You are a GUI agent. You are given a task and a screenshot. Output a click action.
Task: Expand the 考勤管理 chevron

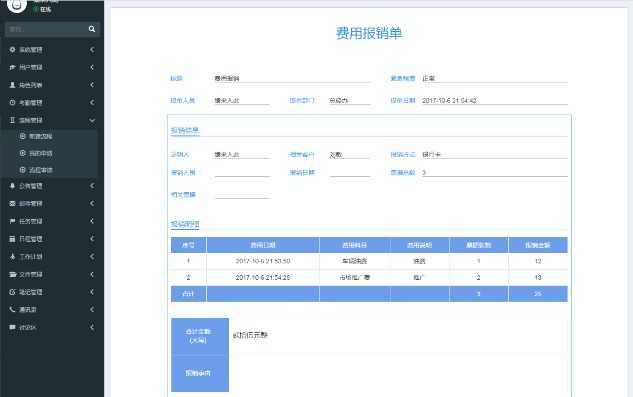[x=92, y=103]
